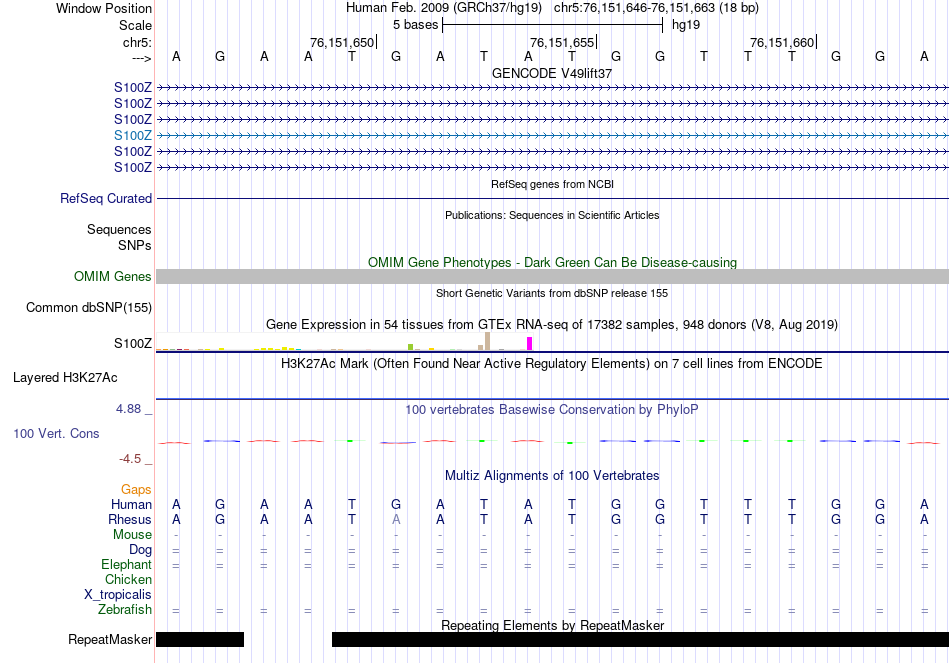Open the "OMIM Gene Phenotypes" track title
The width and height of the screenshot is (950, 663).
pos(552,262)
